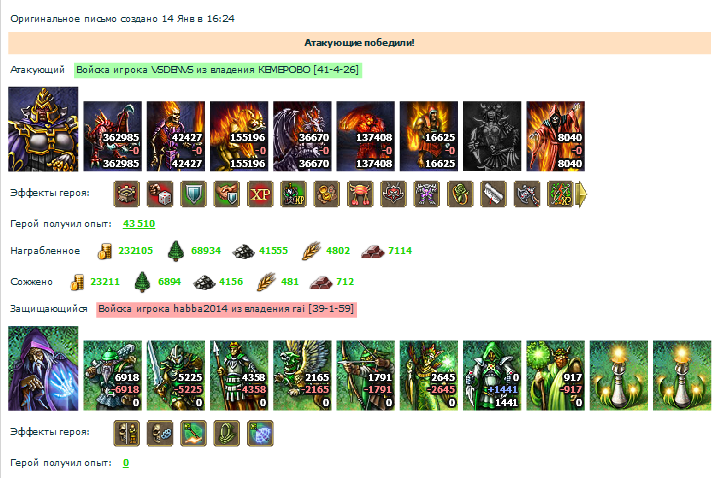Select the green ring hero effect icon
Image resolution: width=716 pixels, height=478 pixels.
point(460,194)
